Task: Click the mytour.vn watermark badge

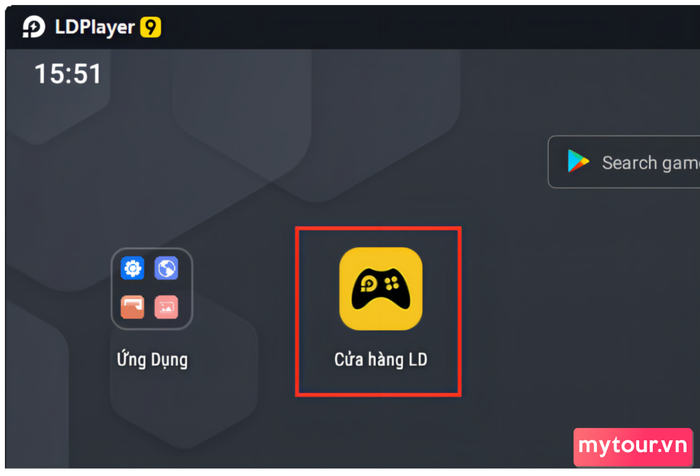Action: [x=633, y=447]
